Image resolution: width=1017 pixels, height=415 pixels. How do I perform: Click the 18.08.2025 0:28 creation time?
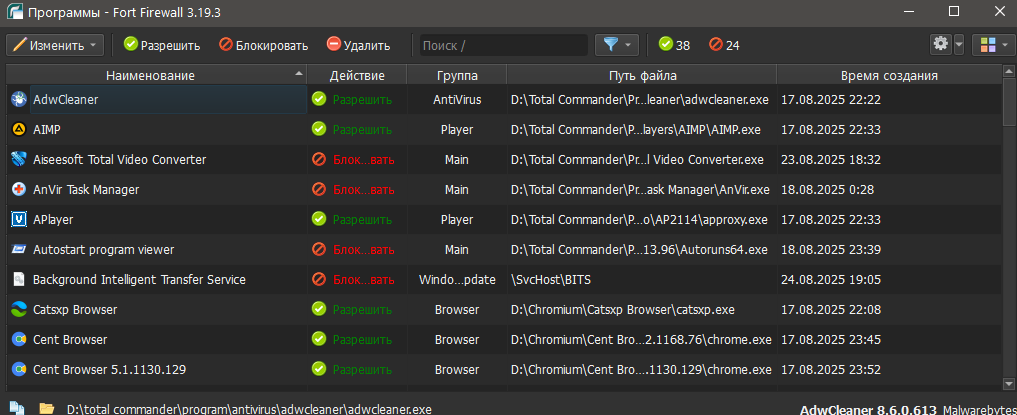828,189
